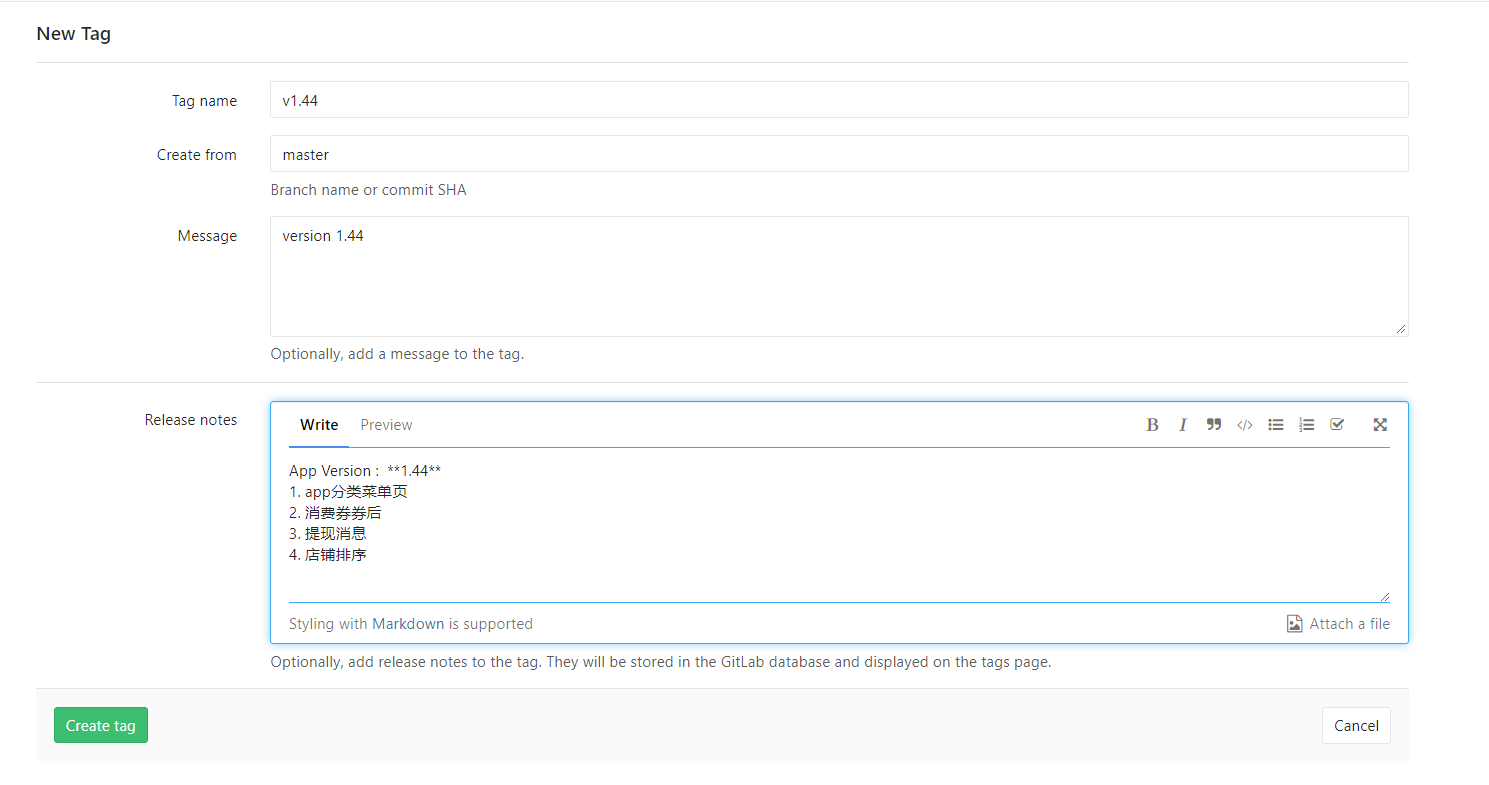1489x785 pixels.
Task: Click the 'Tag name' field label
Action: point(205,101)
